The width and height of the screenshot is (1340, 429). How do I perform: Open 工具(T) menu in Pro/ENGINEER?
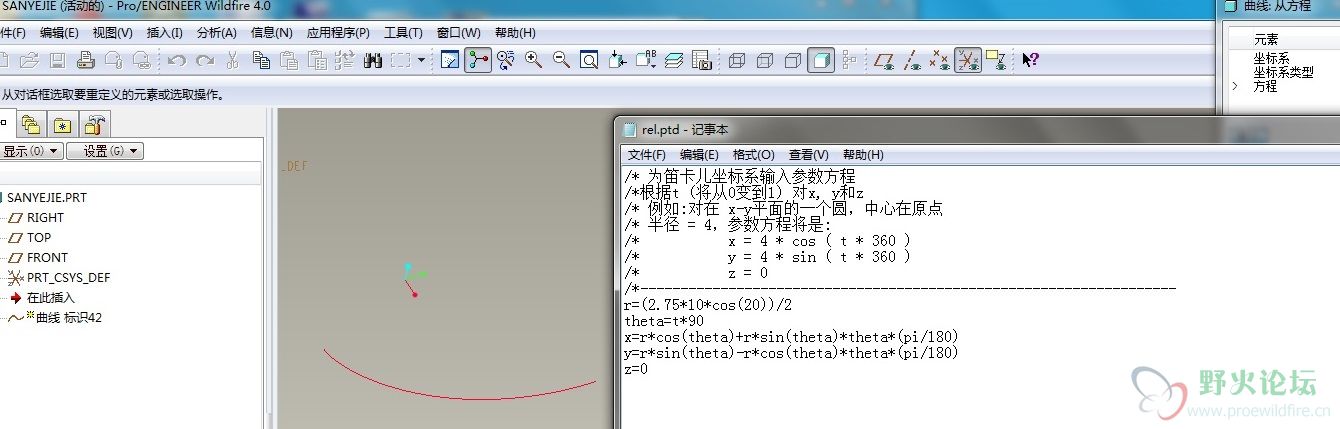404,33
